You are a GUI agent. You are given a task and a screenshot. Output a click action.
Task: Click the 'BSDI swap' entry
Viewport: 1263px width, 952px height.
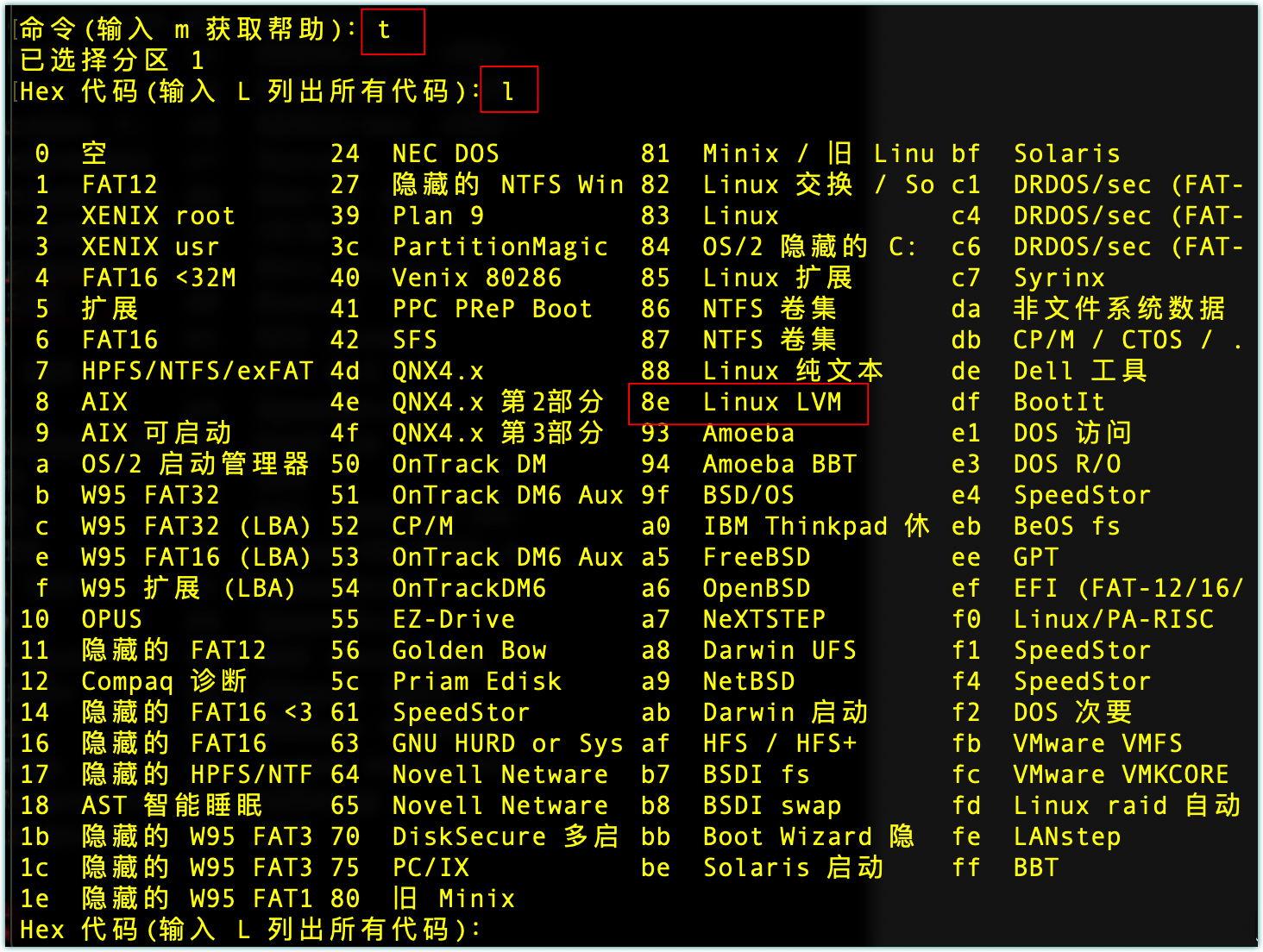point(772,805)
